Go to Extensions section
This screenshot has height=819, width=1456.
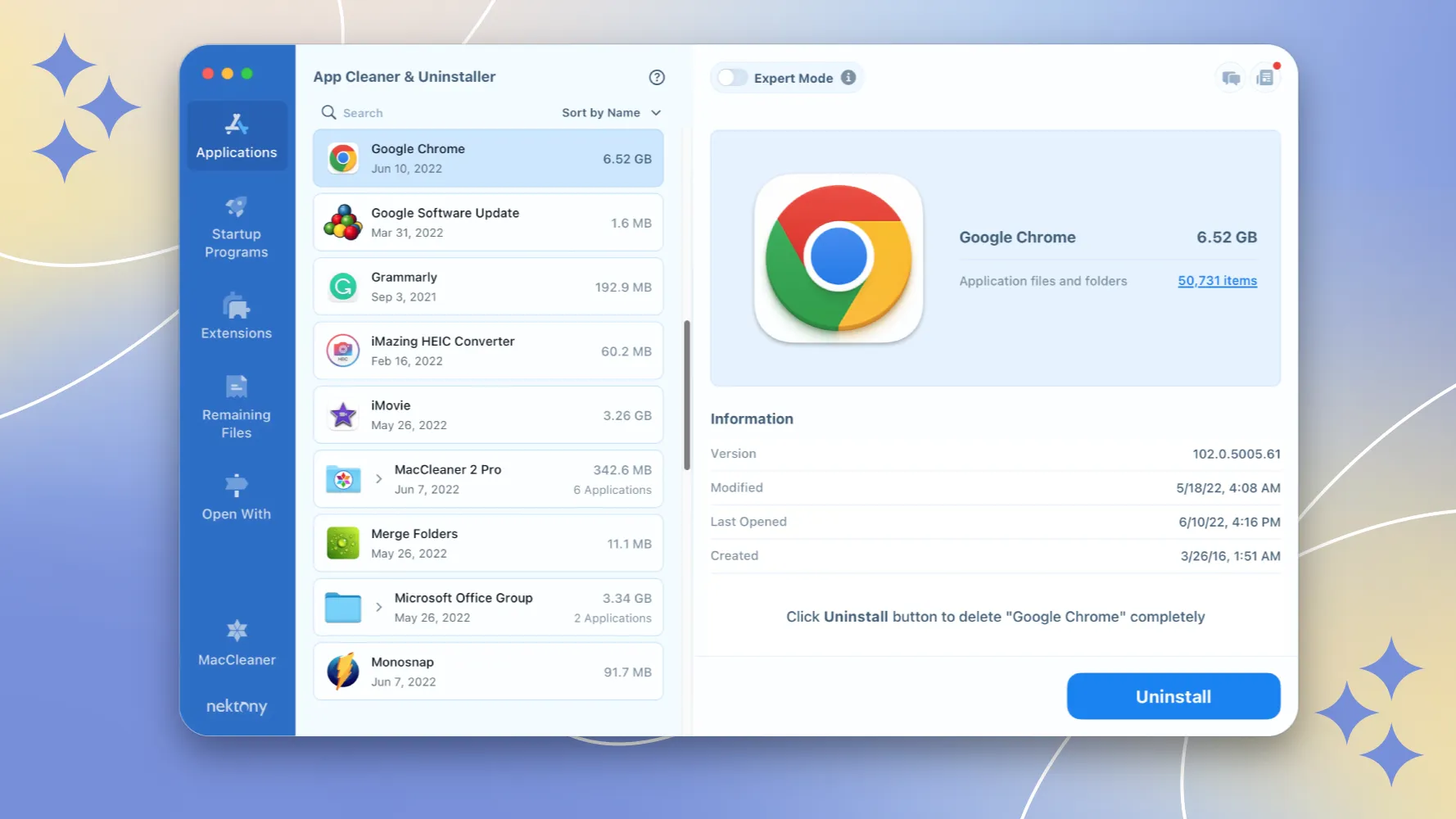pyautogui.click(x=237, y=316)
